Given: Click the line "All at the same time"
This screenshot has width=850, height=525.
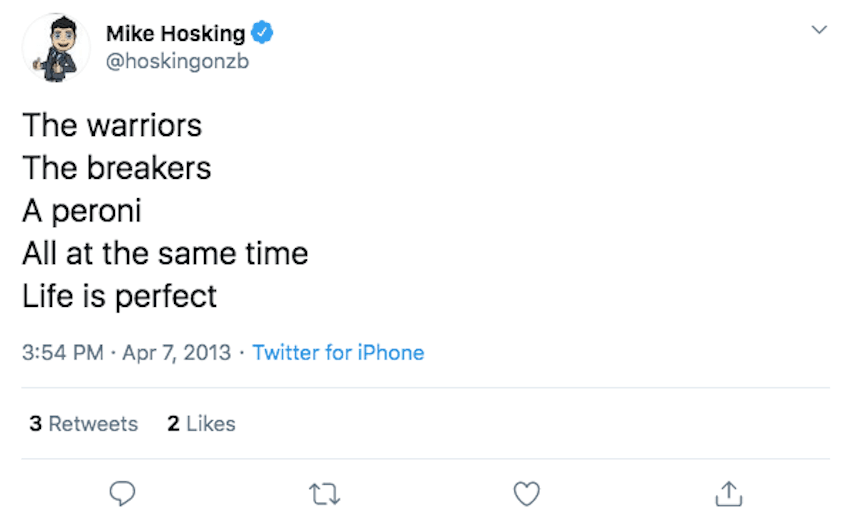Looking at the screenshot, I should (165, 254).
